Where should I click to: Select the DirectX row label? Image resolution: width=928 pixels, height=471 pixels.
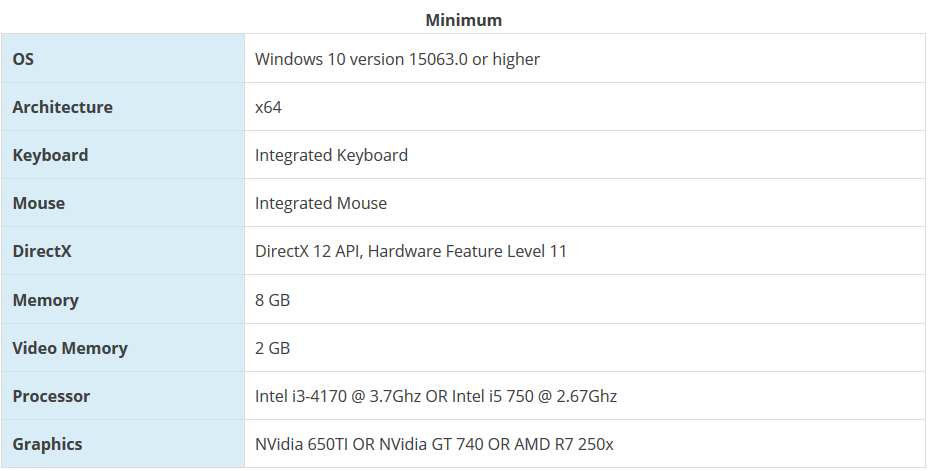pyautogui.click(x=42, y=251)
